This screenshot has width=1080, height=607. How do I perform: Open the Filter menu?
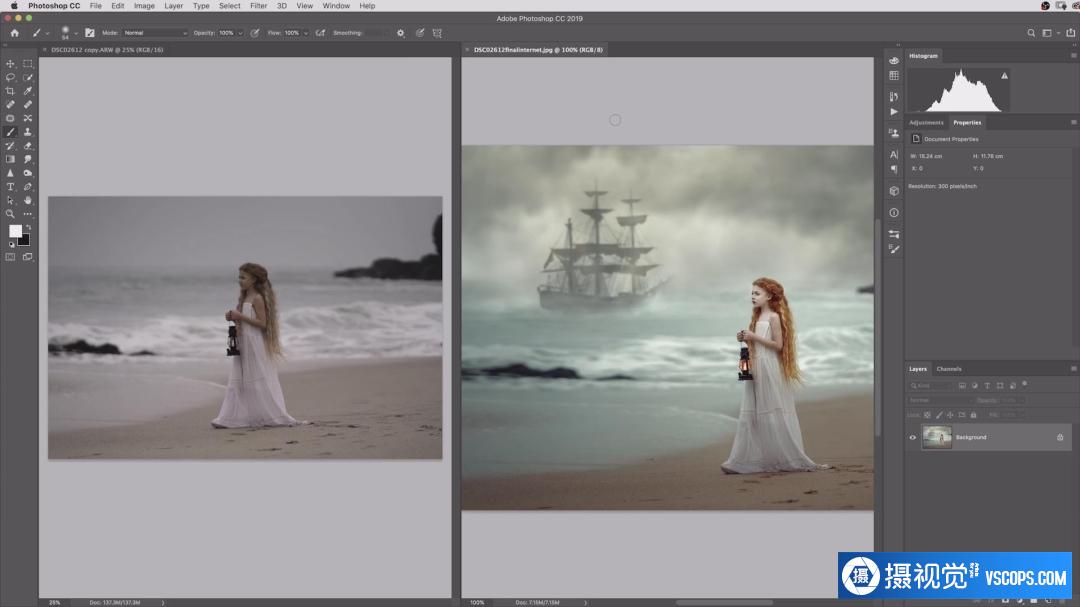pos(258,6)
